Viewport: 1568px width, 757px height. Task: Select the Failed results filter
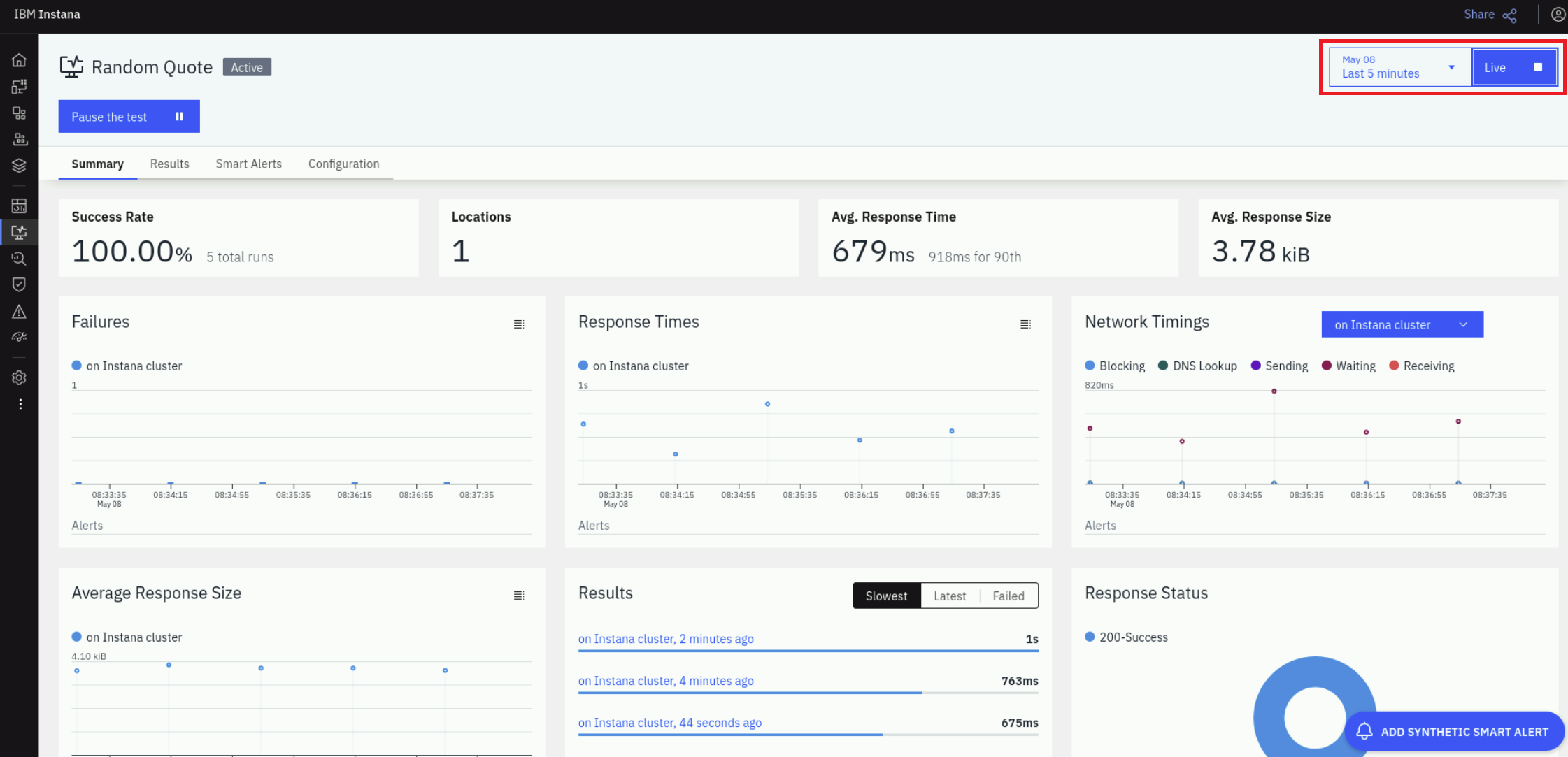click(x=1008, y=596)
